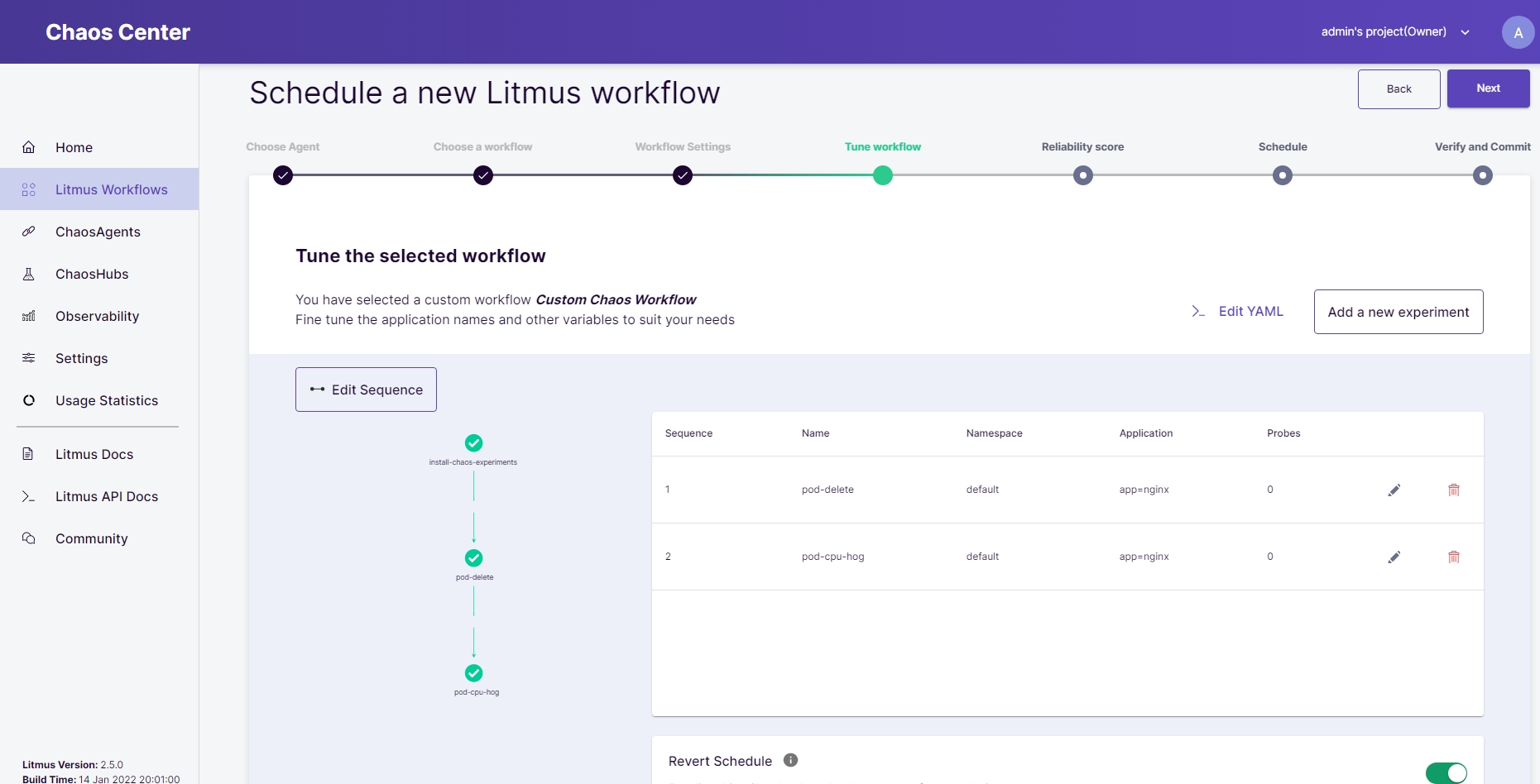1540x784 pixels.
Task: Click the pod-cpu-hog node in graph
Action: 473,673
